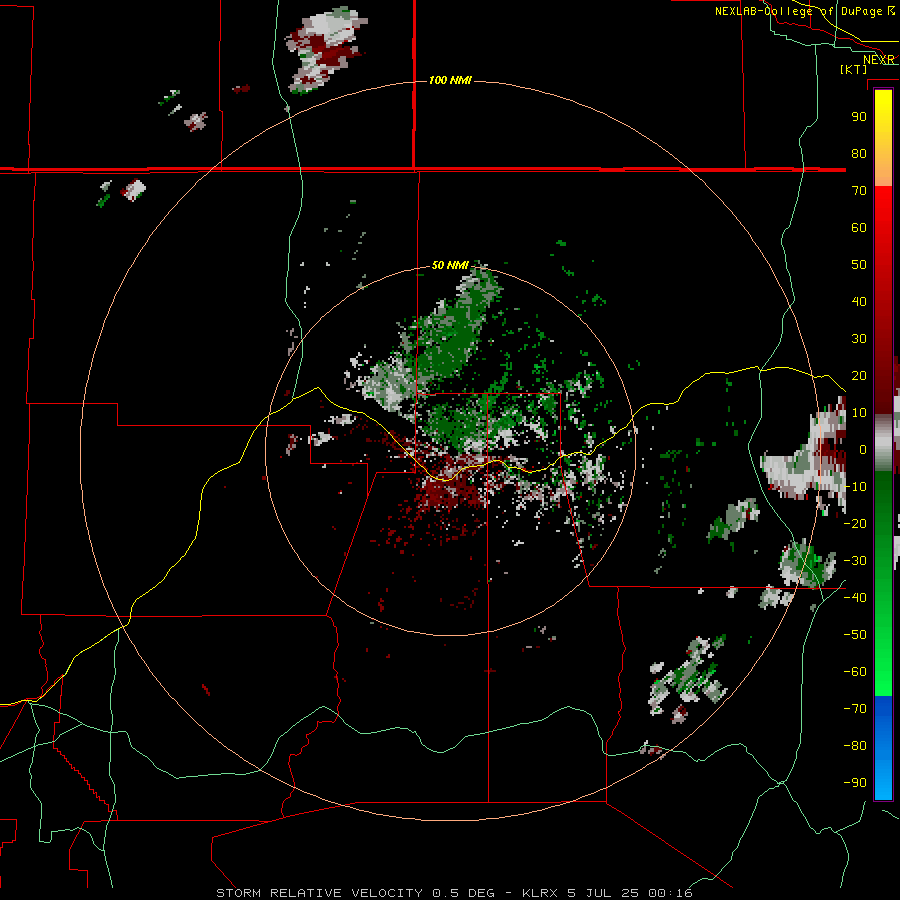
Task: Click the 20 value on velocity scale
Action: [859, 376]
